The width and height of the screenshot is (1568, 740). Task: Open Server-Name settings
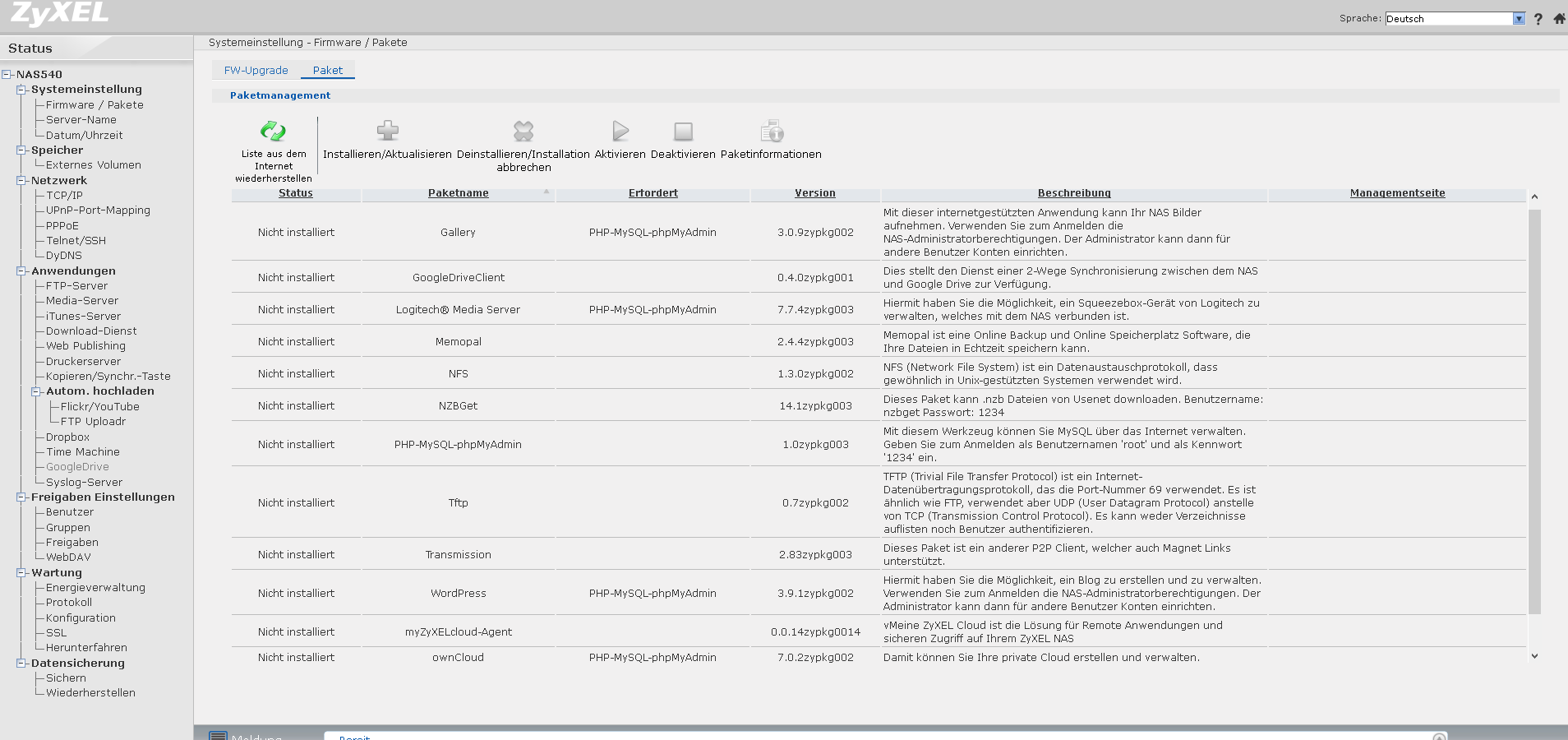tap(81, 119)
